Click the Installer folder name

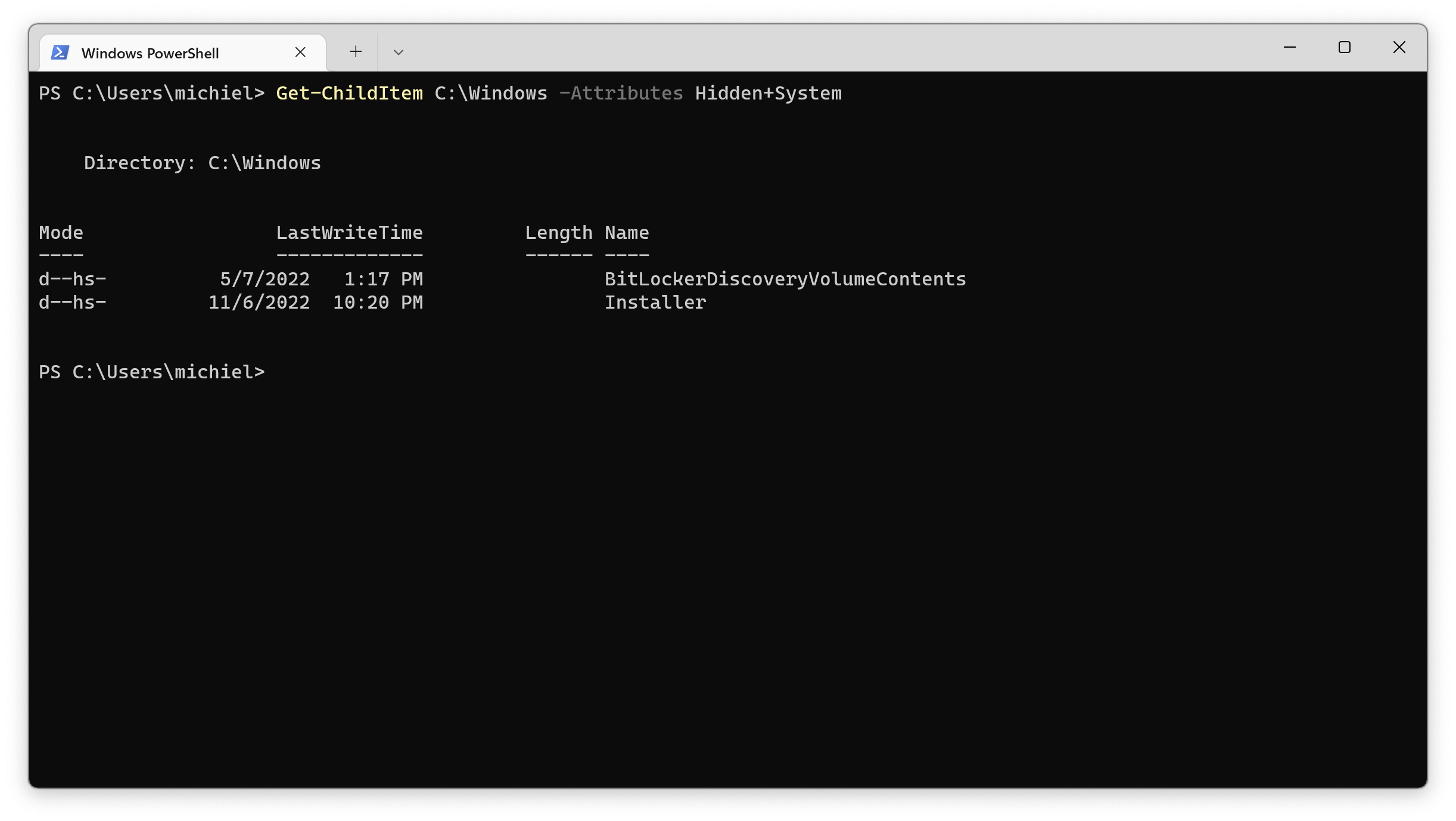[x=655, y=303]
